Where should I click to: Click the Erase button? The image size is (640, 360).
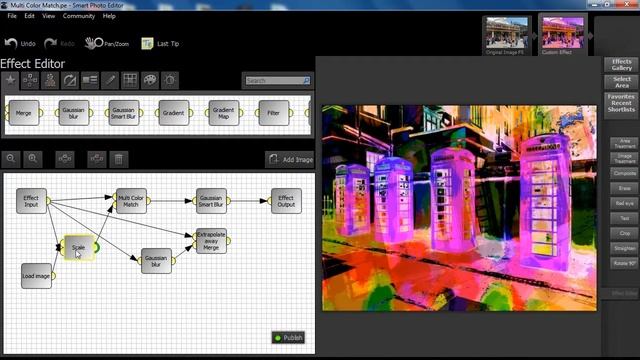pyautogui.click(x=624, y=188)
